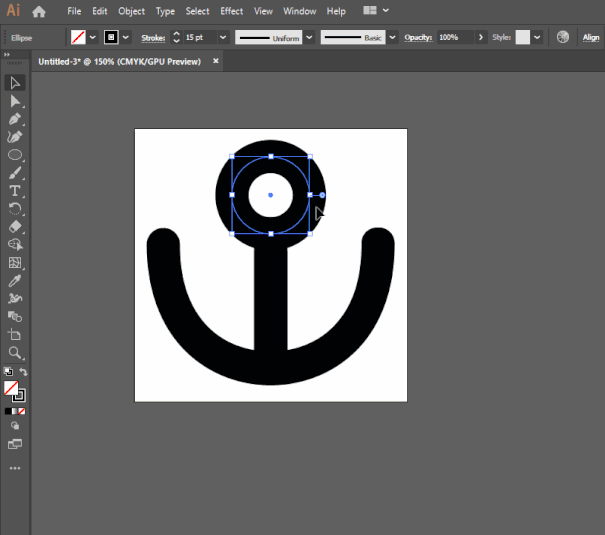
Task: Swap fill and stroke colors
Action: pyautogui.click(x=23, y=372)
